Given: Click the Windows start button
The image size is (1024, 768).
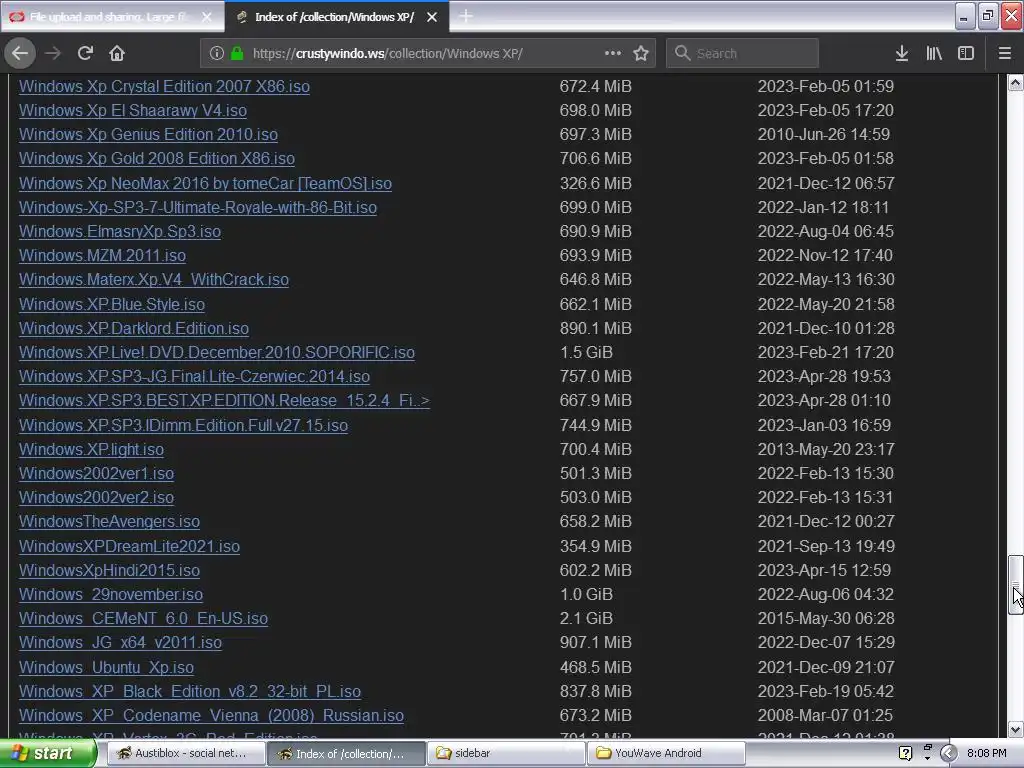Looking at the screenshot, I should 47,754.
